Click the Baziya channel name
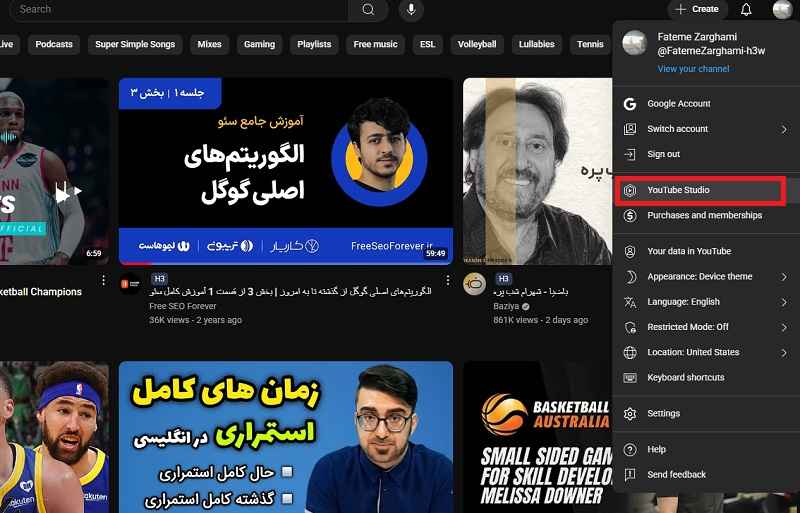Viewport: 800px width, 513px height. [x=506, y=306]
